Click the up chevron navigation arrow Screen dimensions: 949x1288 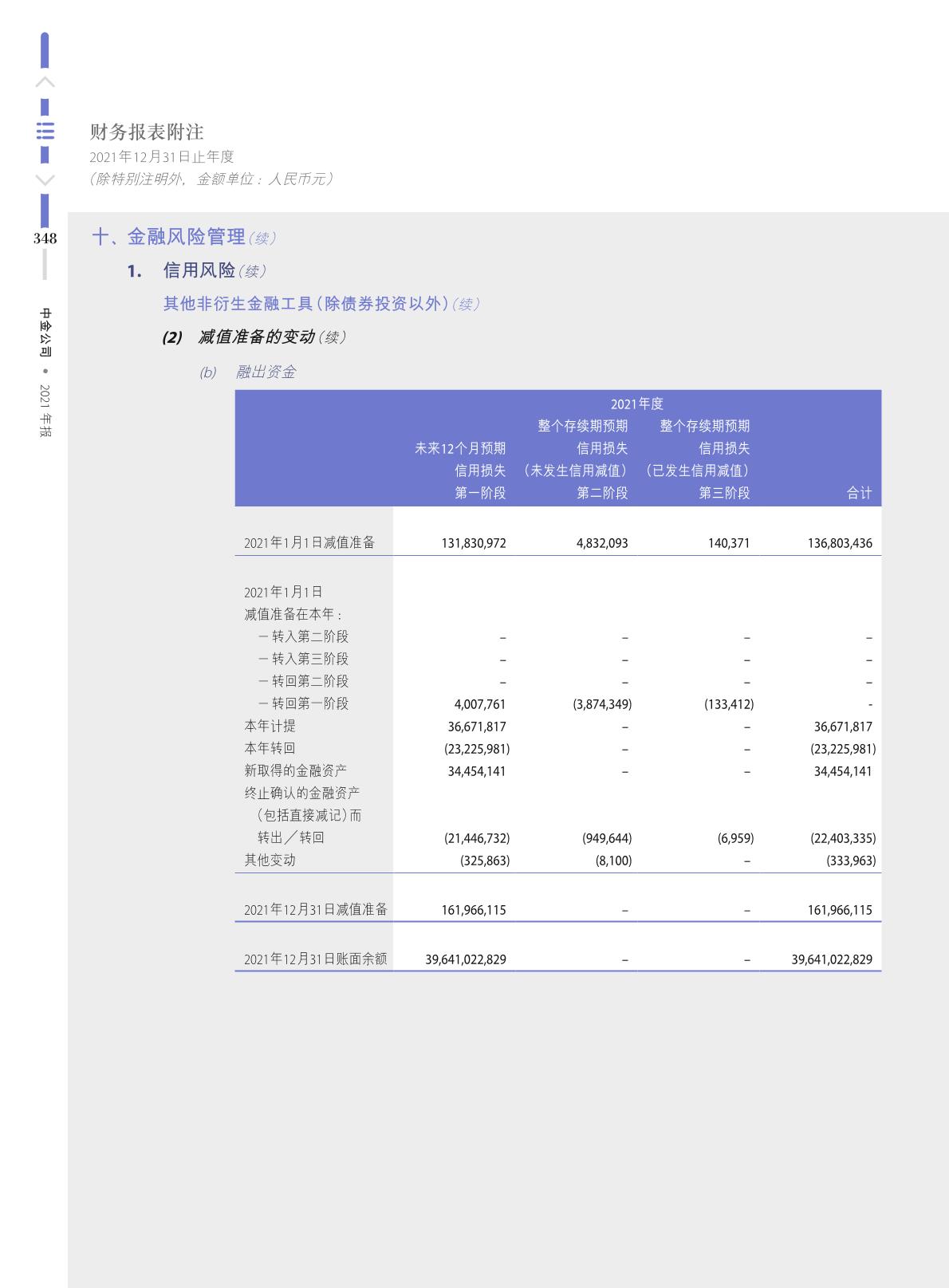pos(45,82)
